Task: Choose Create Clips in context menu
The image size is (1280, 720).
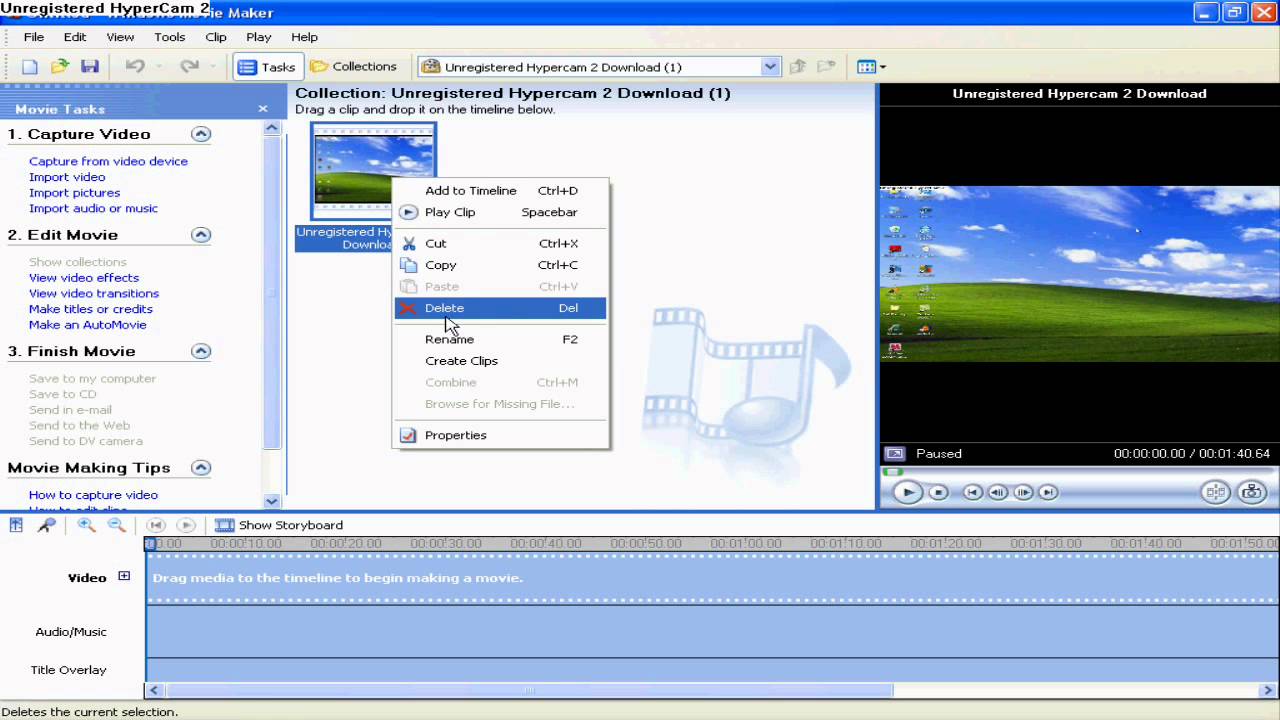Action: tap(501, 361)
